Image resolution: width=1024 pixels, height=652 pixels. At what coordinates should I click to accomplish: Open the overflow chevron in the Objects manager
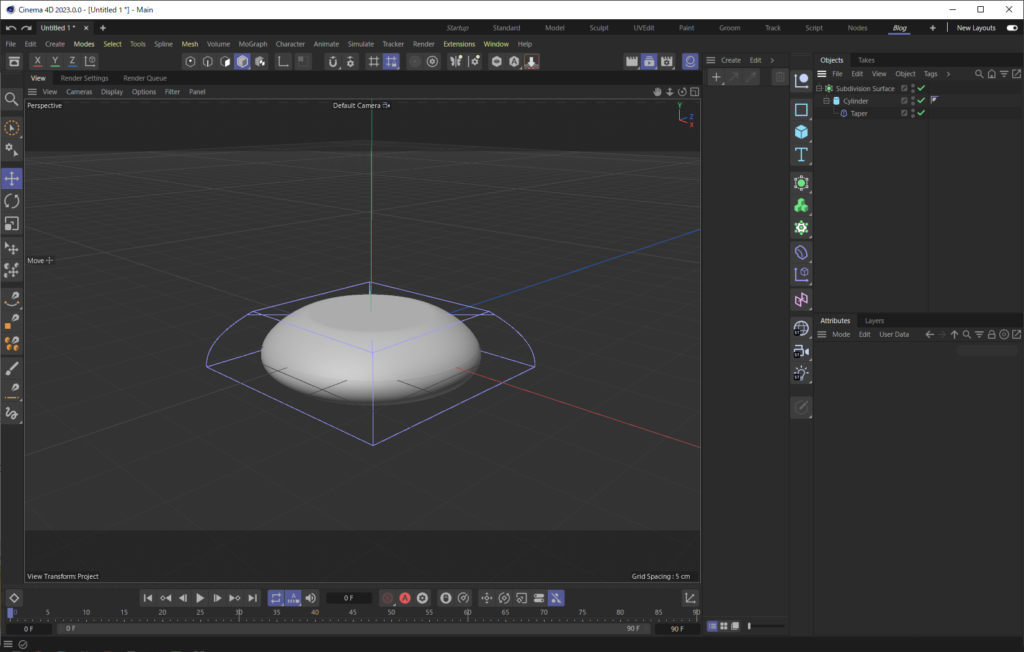(x=948, y=73)
